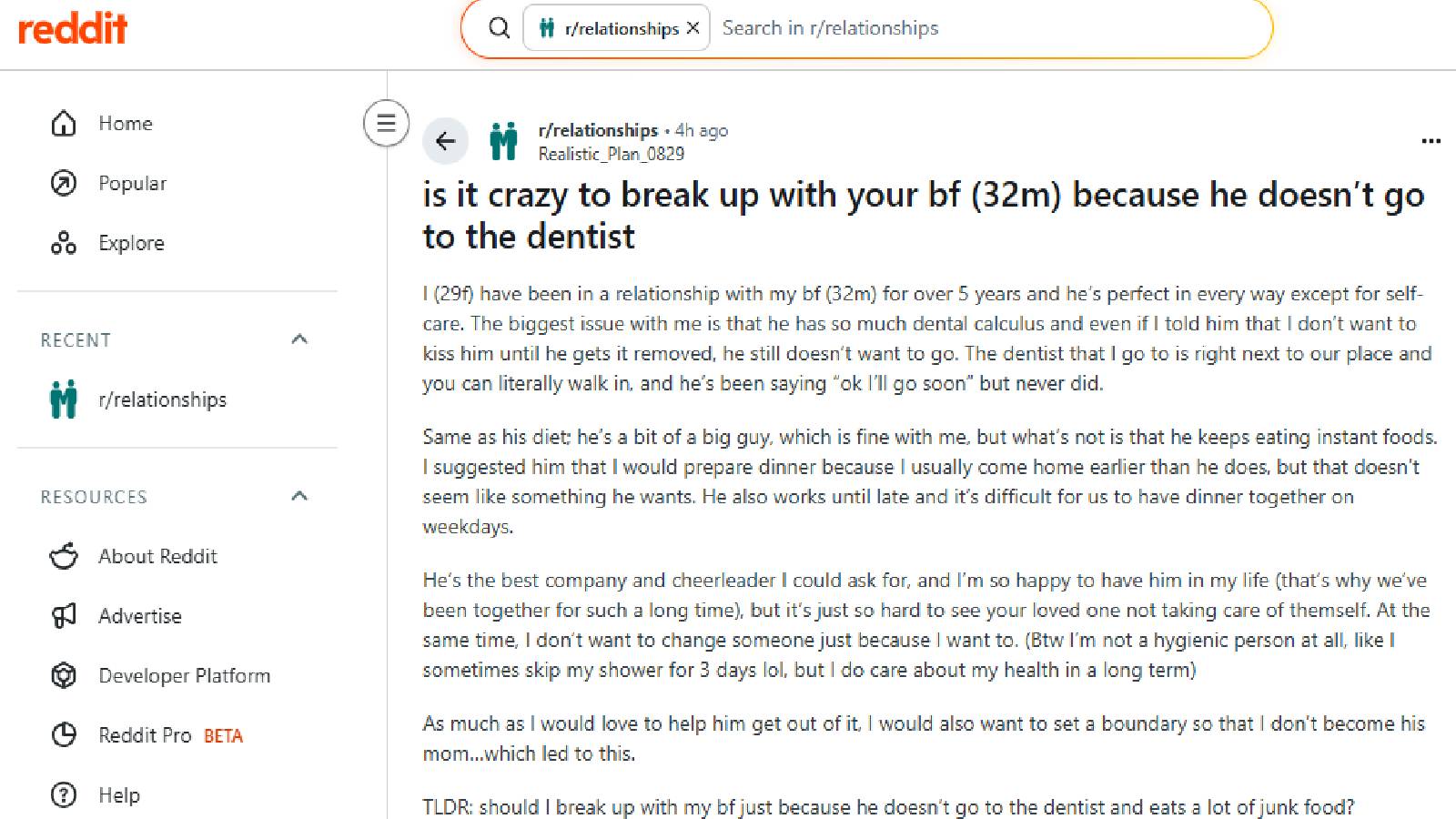Go to Home in the sidebar
The width and height of the screenshot is (1456, 819).
(126, 123)
